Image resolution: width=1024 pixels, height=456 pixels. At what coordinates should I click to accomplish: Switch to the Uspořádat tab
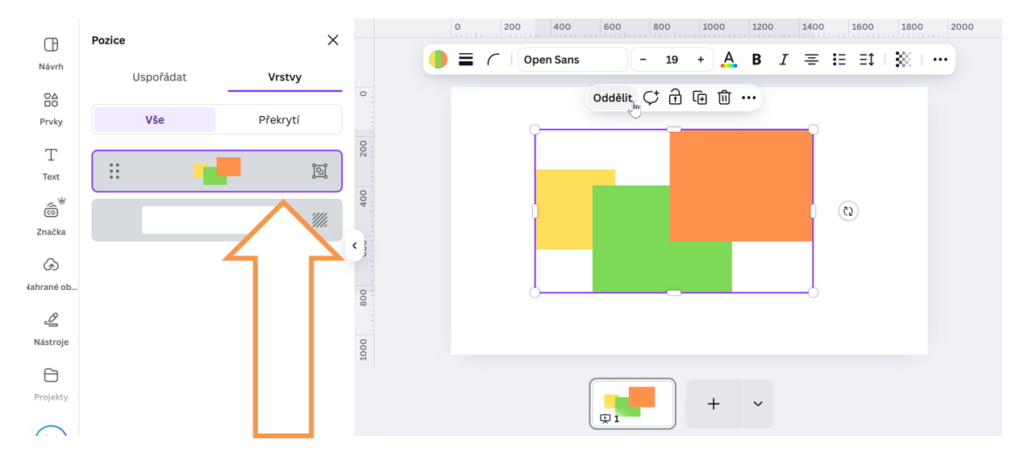[159, 77]
